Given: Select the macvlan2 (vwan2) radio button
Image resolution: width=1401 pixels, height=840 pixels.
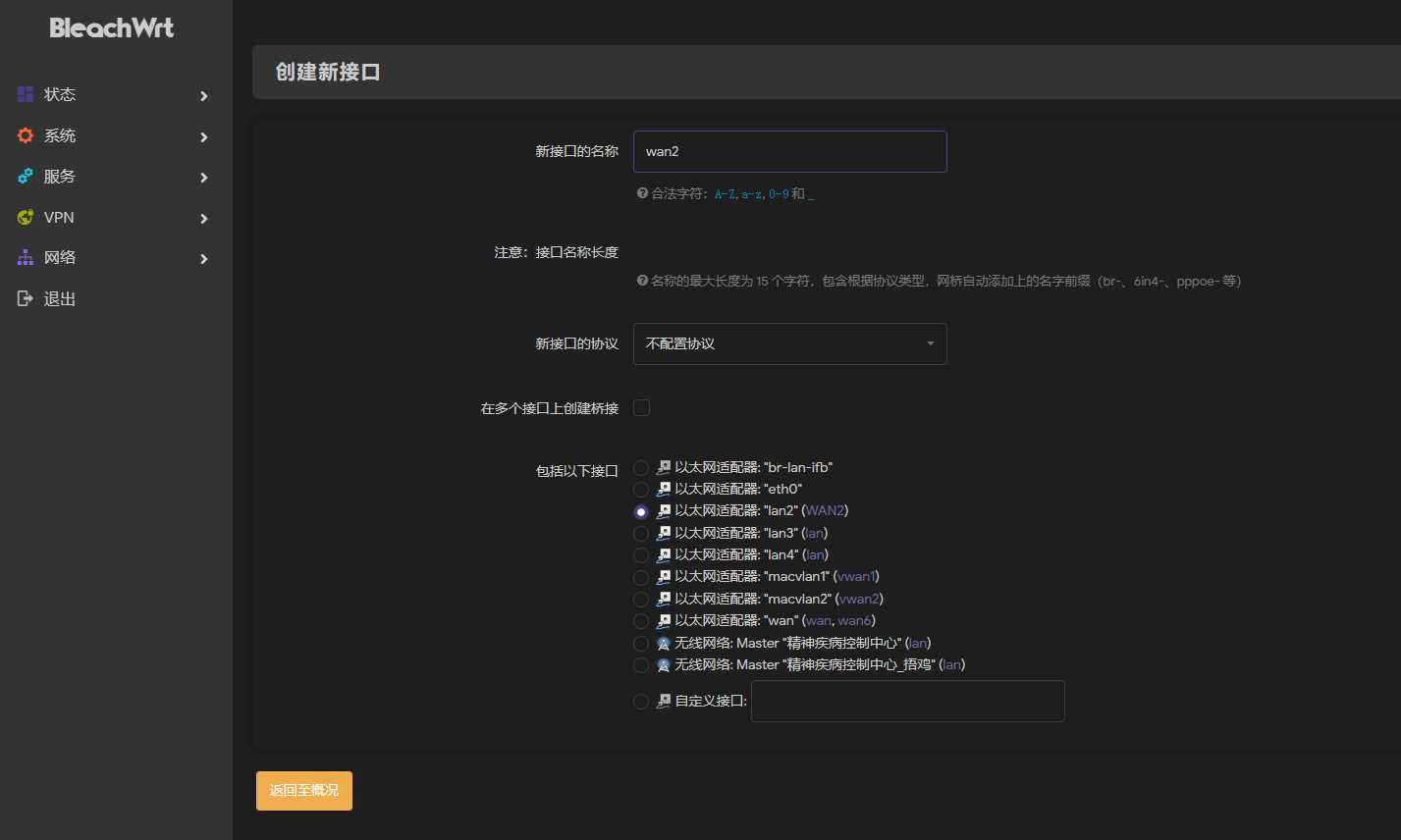Looking at the screenshot, I should [x=641, y=600].
